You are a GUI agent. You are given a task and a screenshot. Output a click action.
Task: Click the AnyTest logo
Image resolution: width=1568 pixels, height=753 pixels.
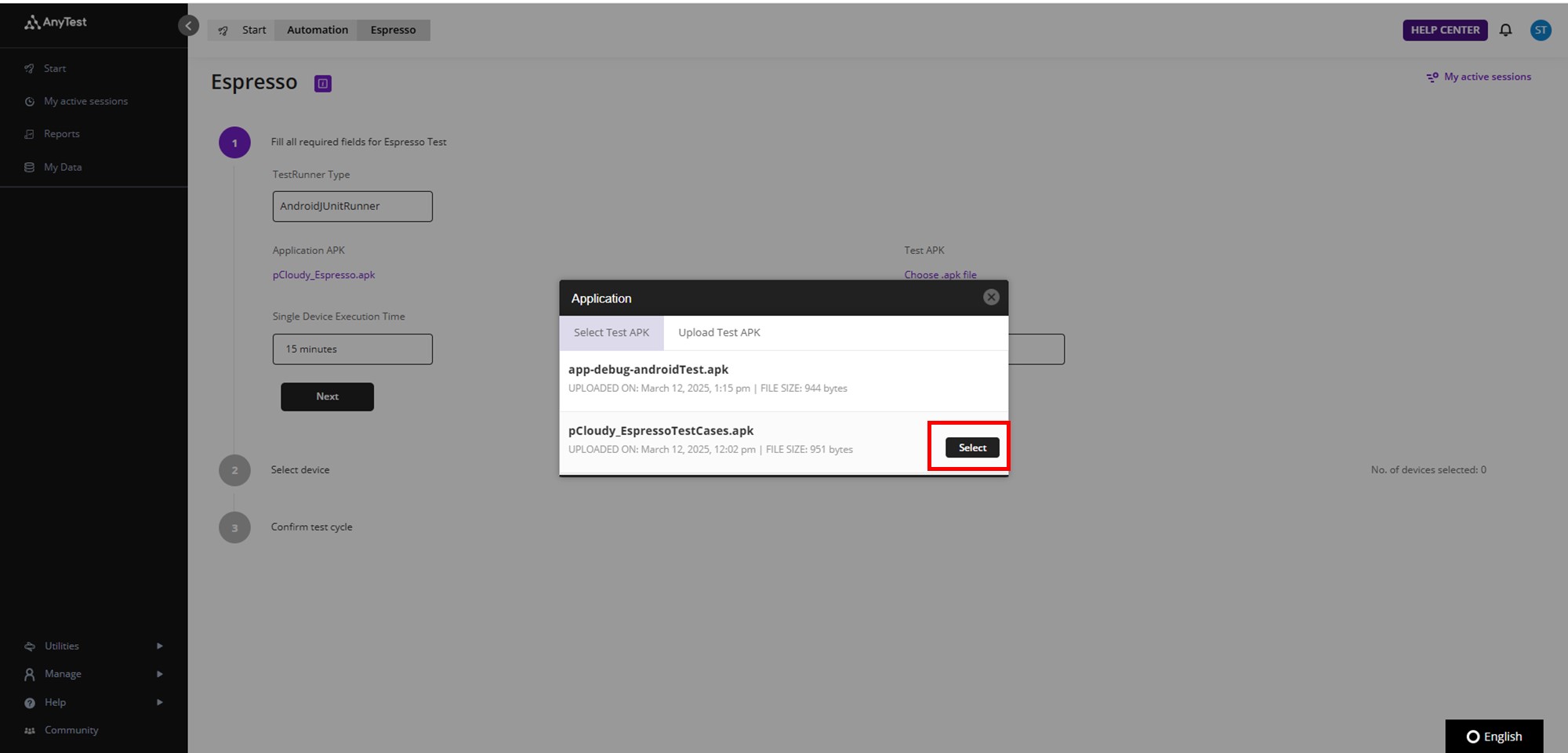[56, 23]
